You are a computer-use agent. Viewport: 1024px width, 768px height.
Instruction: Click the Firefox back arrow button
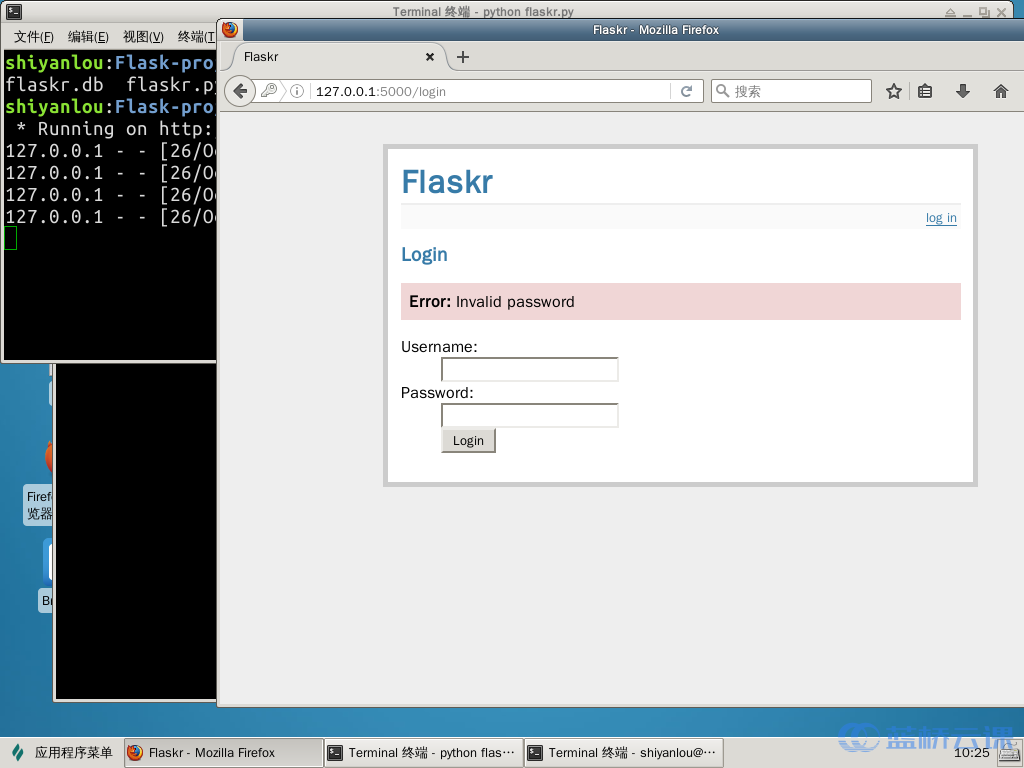(x=240, y=91)
